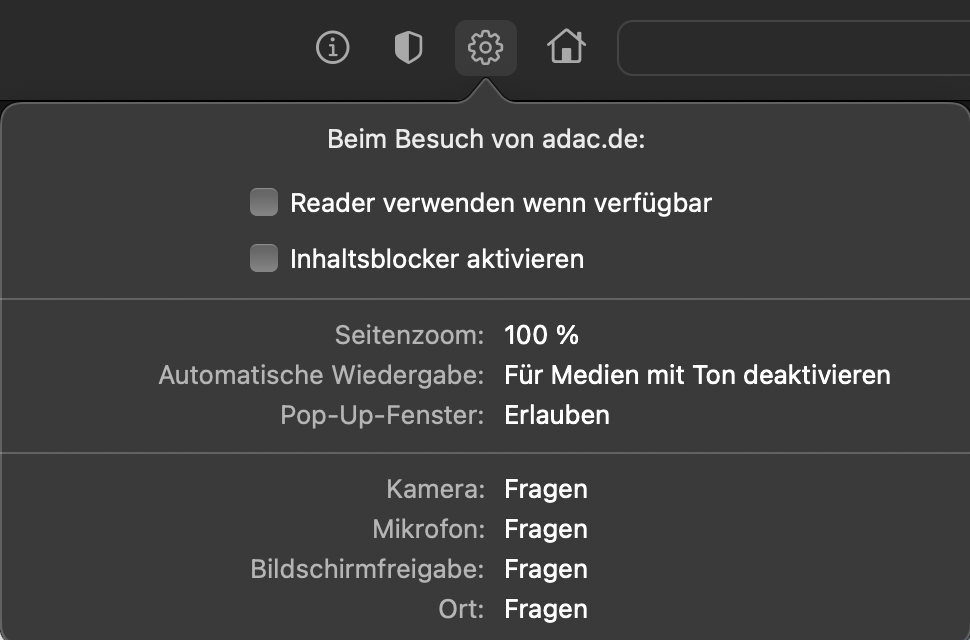Click the website settings gear icon
The height and width of the screenshot is (640, 970).
486,47
